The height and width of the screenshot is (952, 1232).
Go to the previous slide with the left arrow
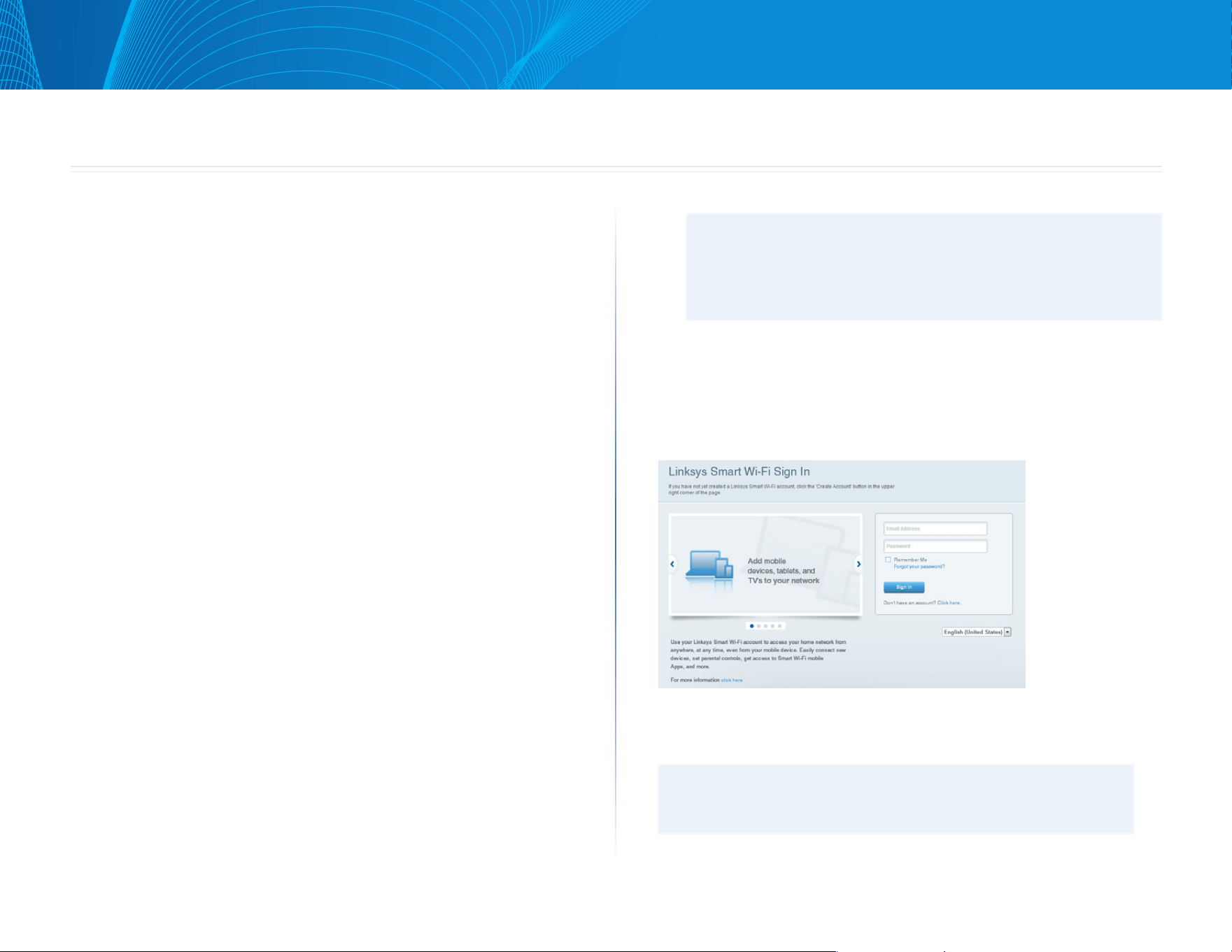coord(672,564)
